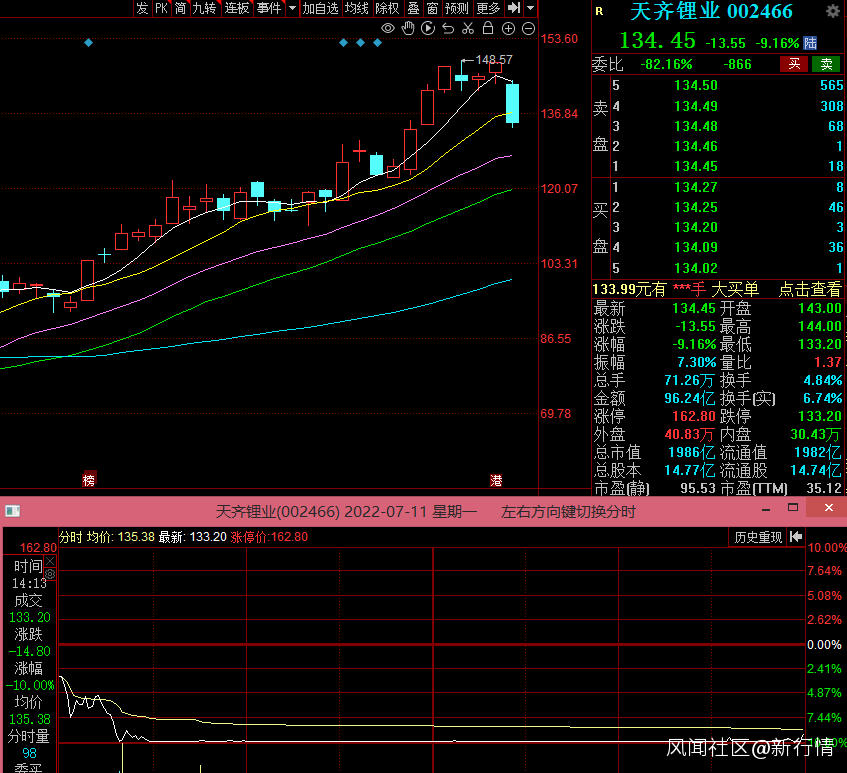Start the chart replay play icon

coord(428,29)
